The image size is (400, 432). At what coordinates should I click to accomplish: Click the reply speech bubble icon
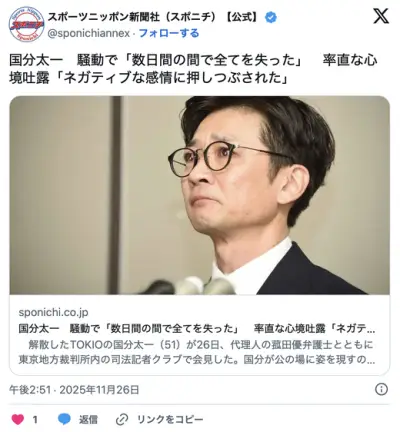pos(64,419)
